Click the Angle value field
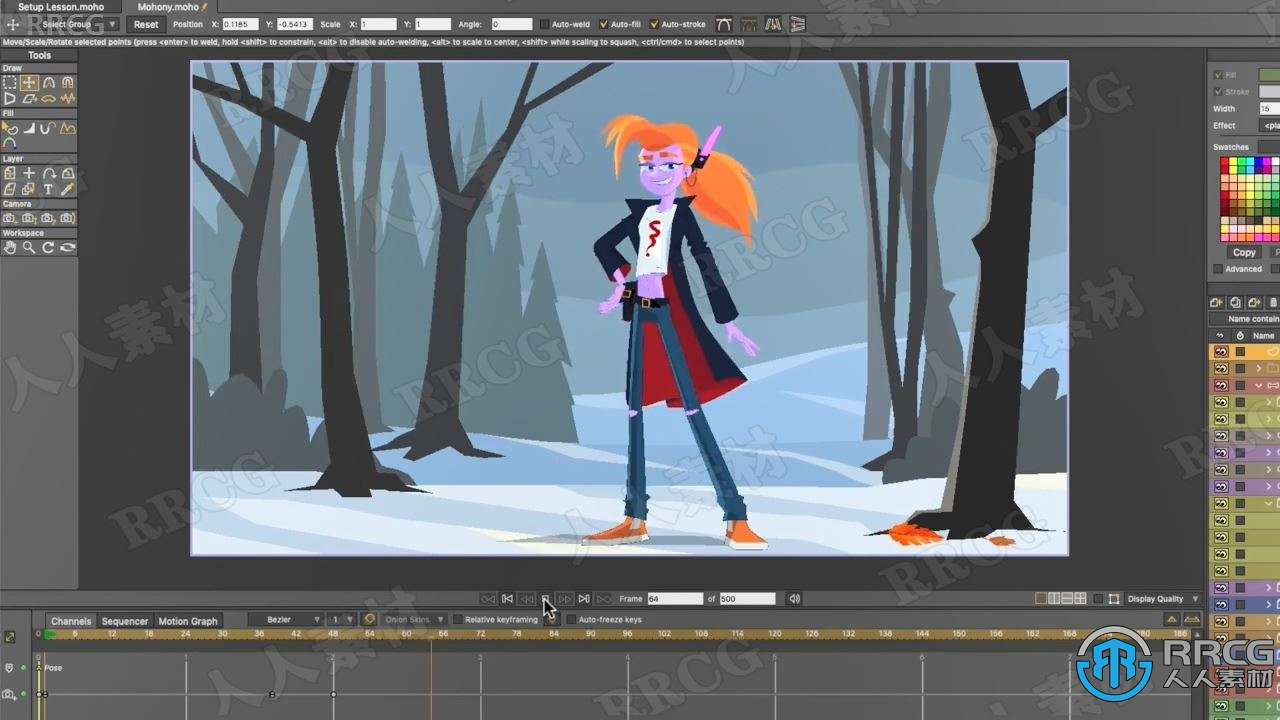Viewport: 1280px width, 720px height. pos(511,24)
